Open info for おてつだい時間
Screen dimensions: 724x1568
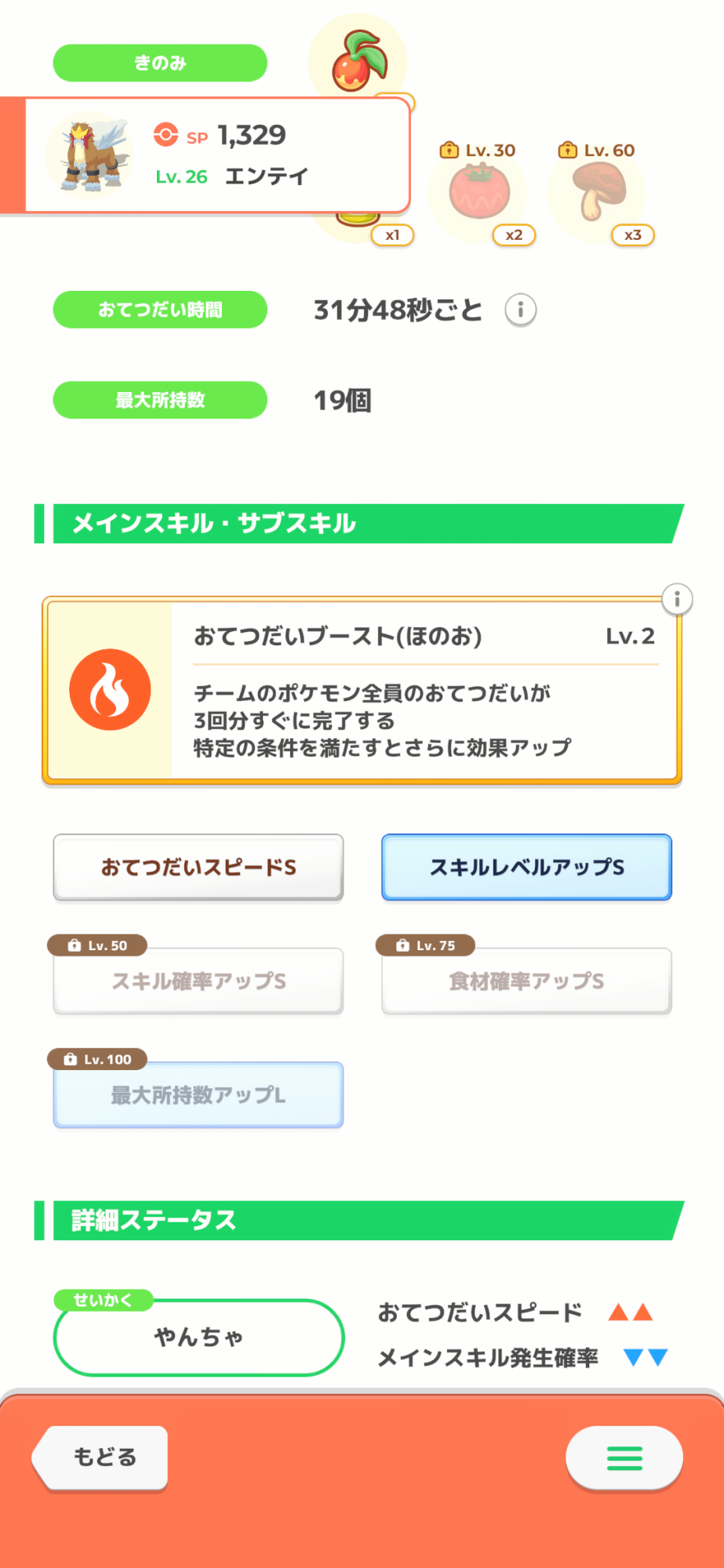tap(520, 310)
